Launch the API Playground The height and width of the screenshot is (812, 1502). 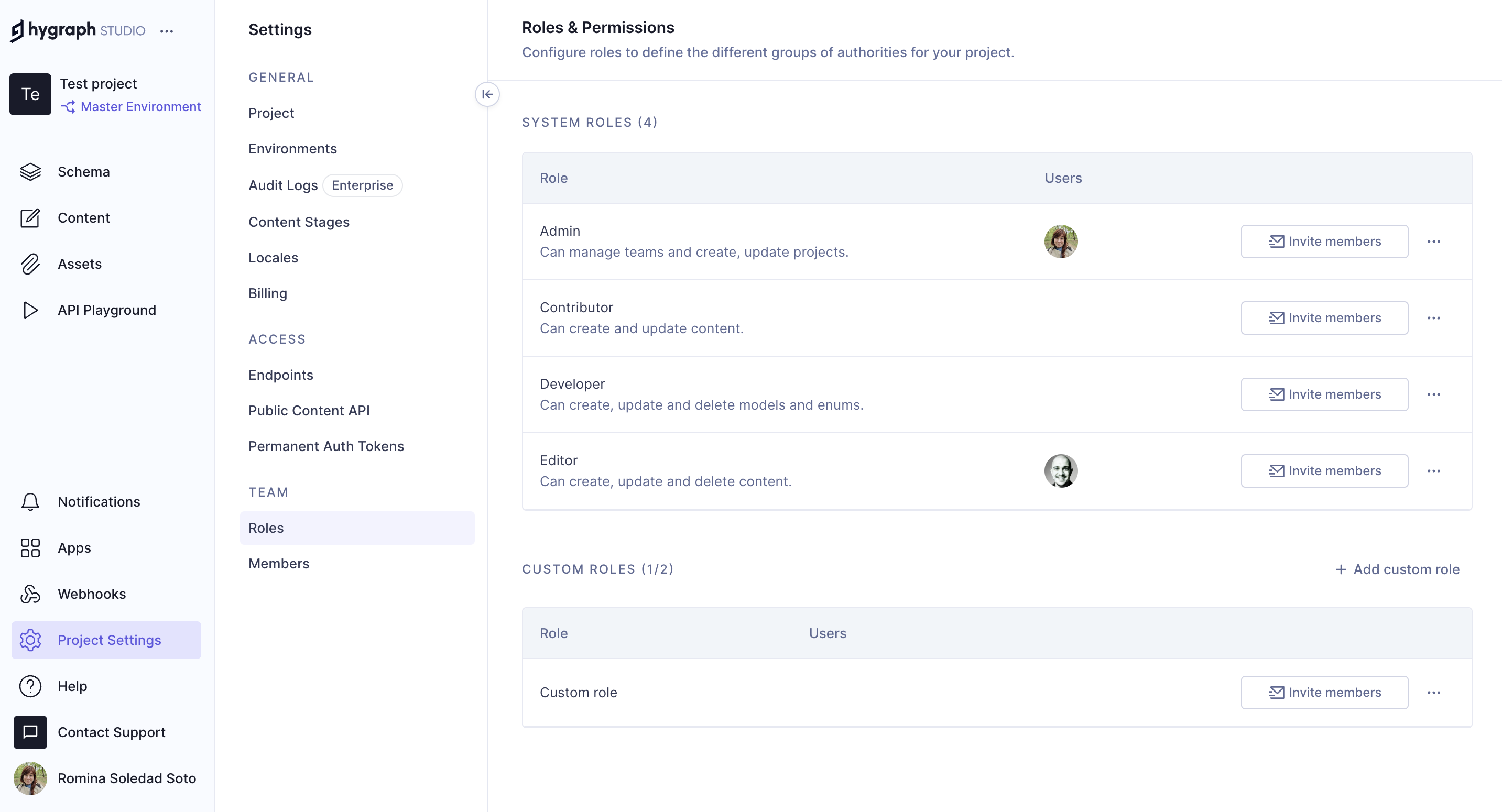(106, 310)
